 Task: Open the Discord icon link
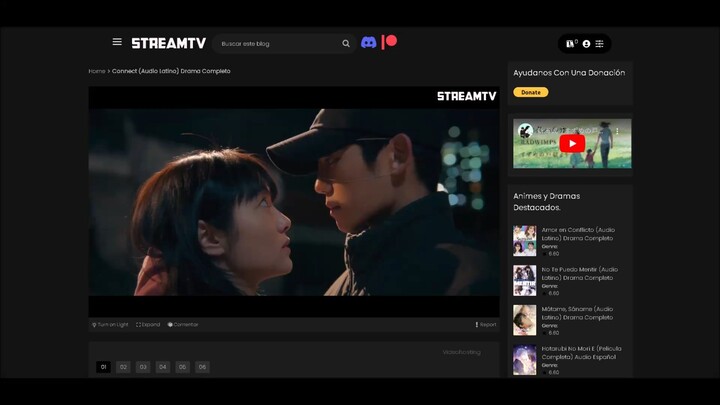pyautogui.click(x=368, y=43)
